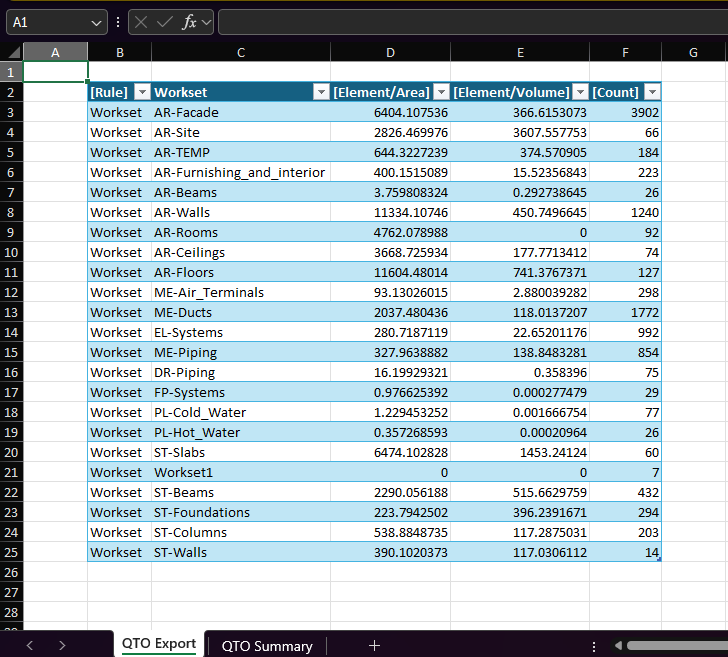
Task: Select column B header
Action: coord(120,52)
